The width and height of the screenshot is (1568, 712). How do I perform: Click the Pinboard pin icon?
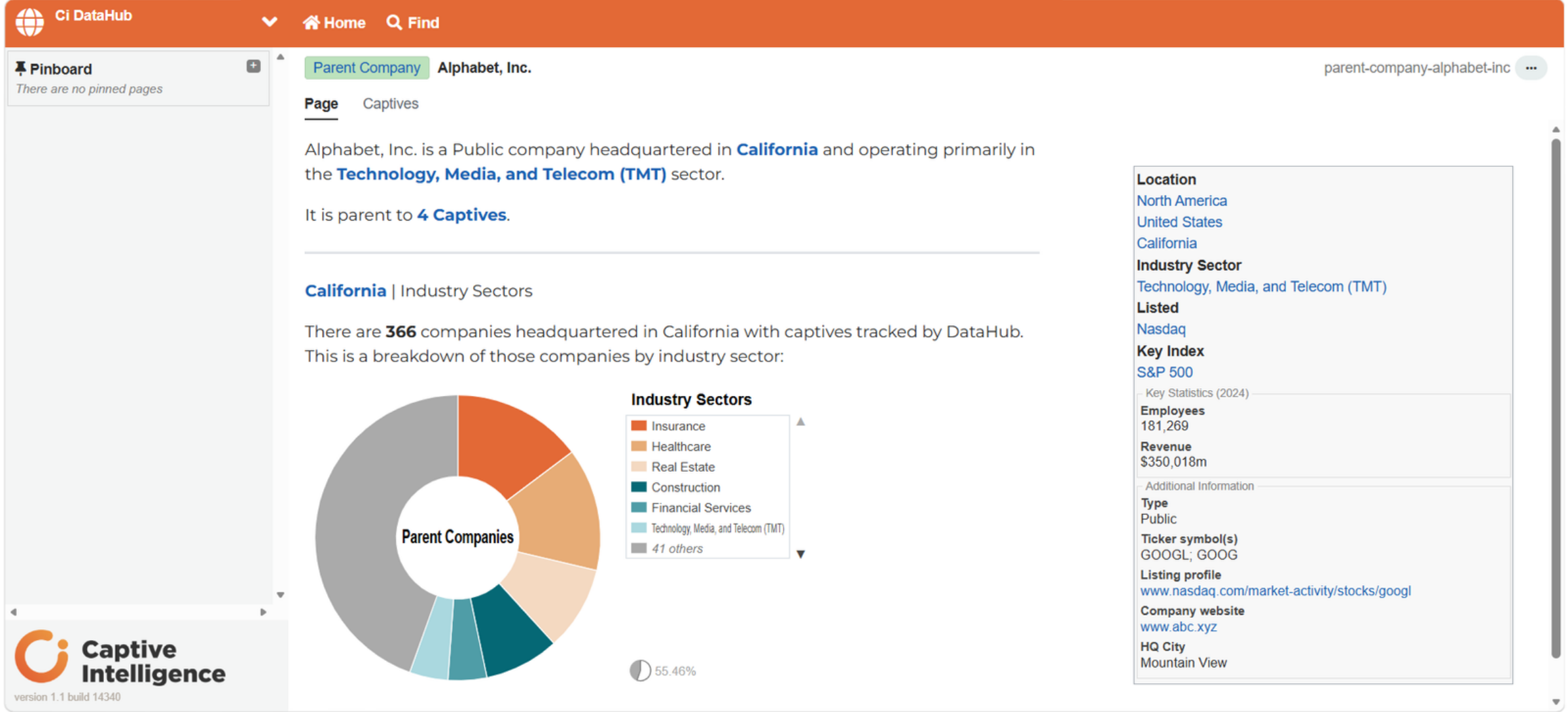pos(20,68)
